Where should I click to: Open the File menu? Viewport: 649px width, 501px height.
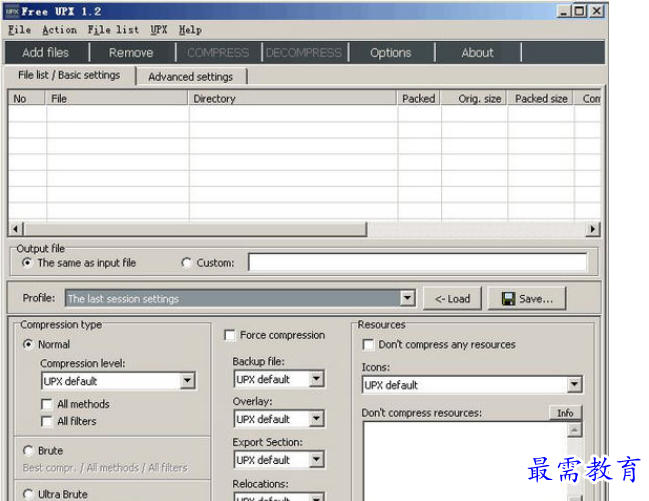[x=19, y=30]
